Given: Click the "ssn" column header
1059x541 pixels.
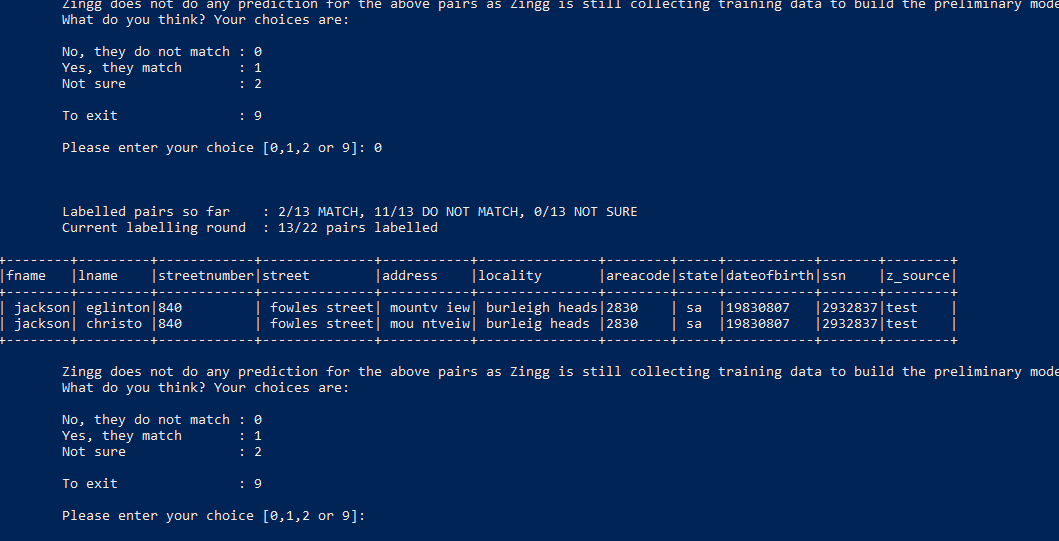Looking at the screenshot, I should (834, 276).
